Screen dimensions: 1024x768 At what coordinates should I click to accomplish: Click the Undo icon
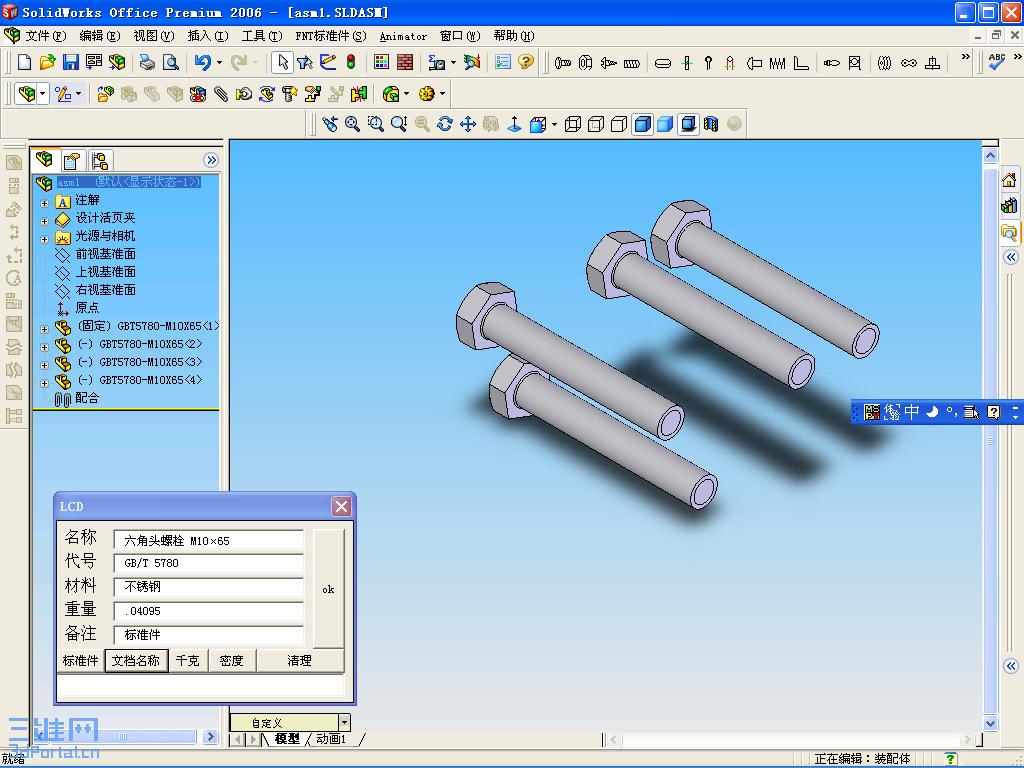[x=202, y=62]
